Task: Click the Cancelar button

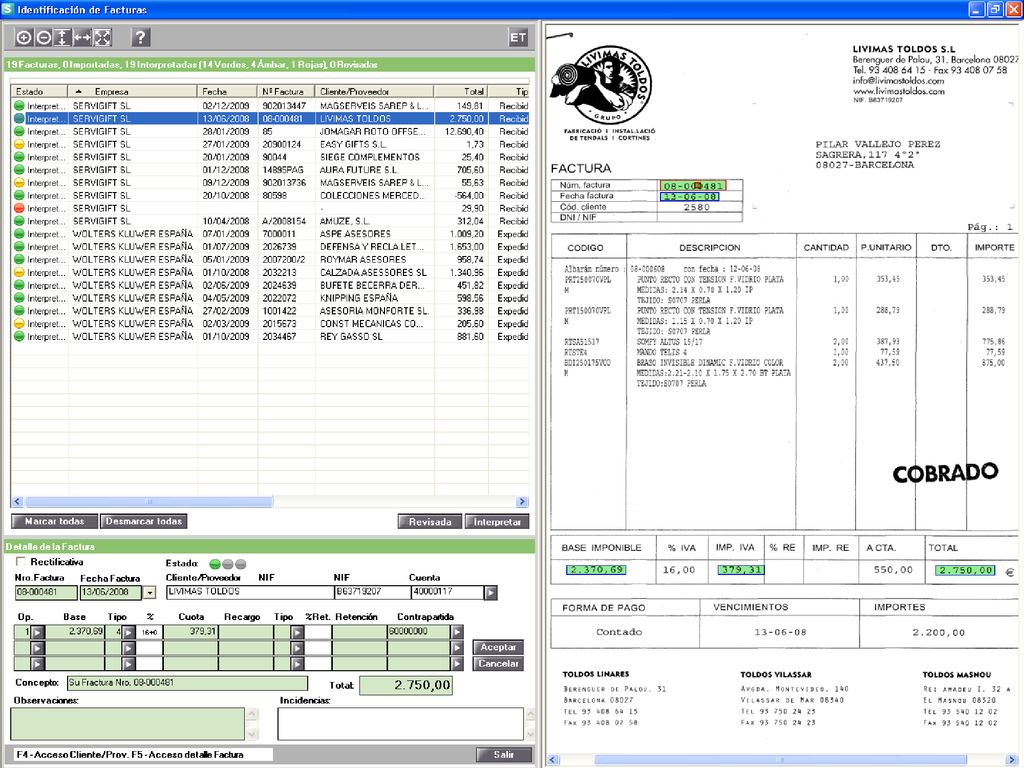Action: point(498,664)
